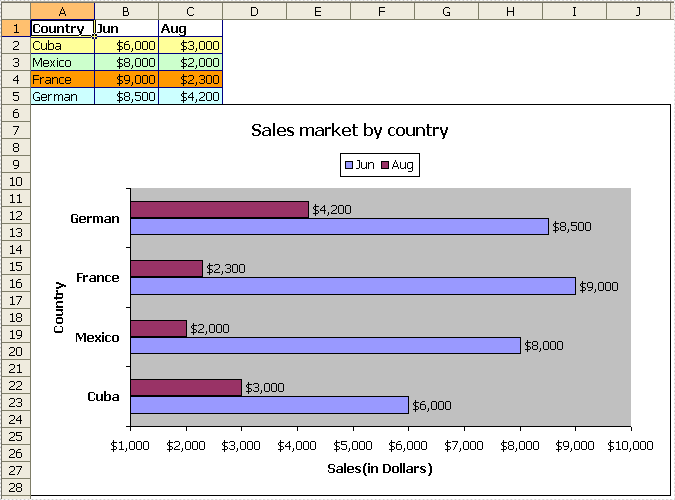675x500 pixels.
Task: Click the German category axis label
Action: (x=95, y=219)
